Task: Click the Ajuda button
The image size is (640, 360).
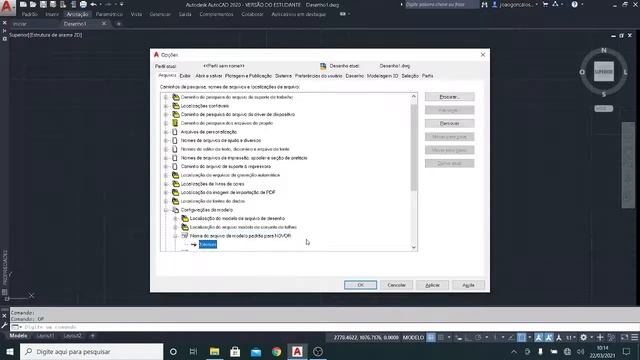Action: [x=468, y=285]
